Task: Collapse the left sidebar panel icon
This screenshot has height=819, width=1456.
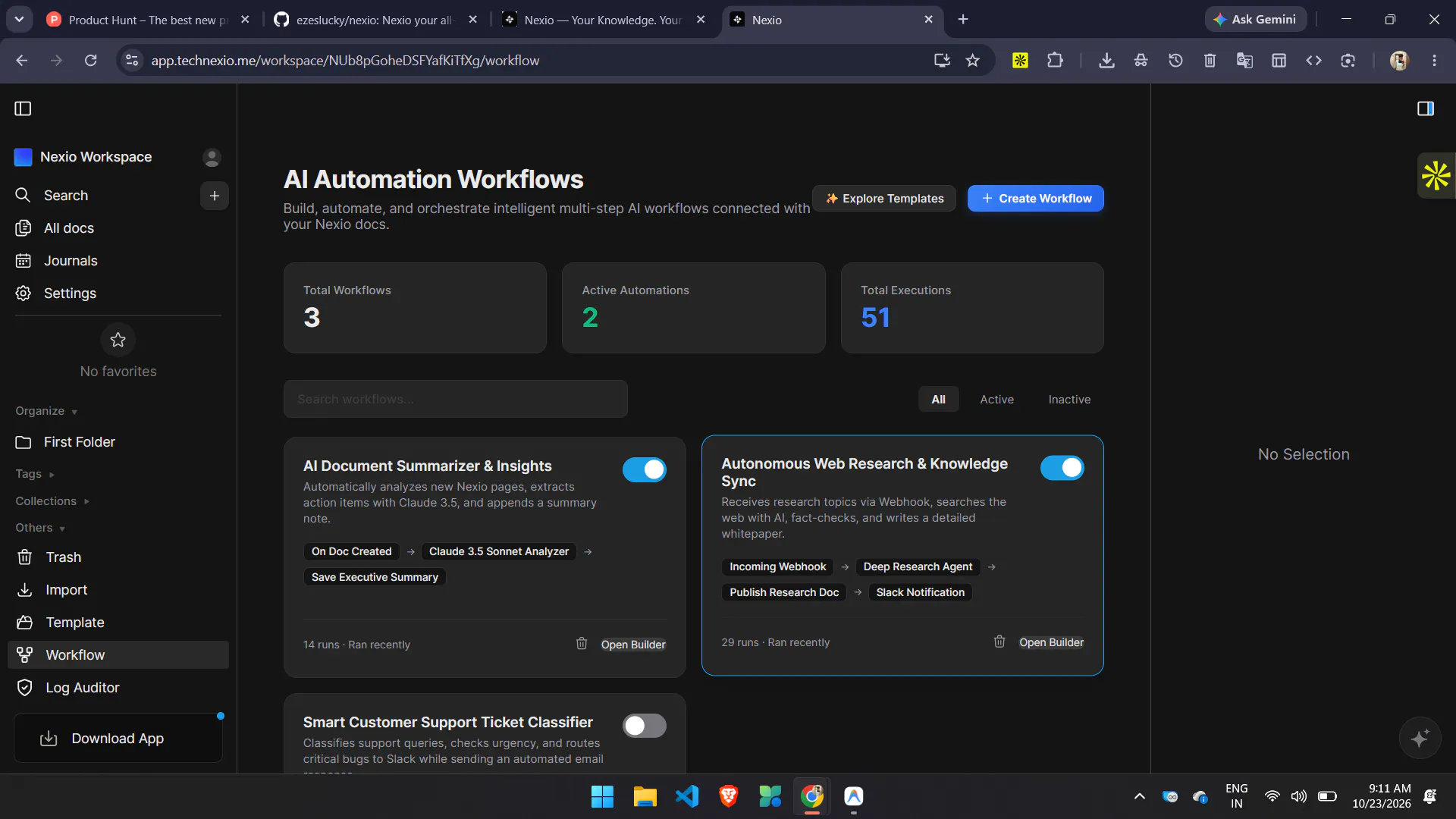Action: click(x=23, y=108)
